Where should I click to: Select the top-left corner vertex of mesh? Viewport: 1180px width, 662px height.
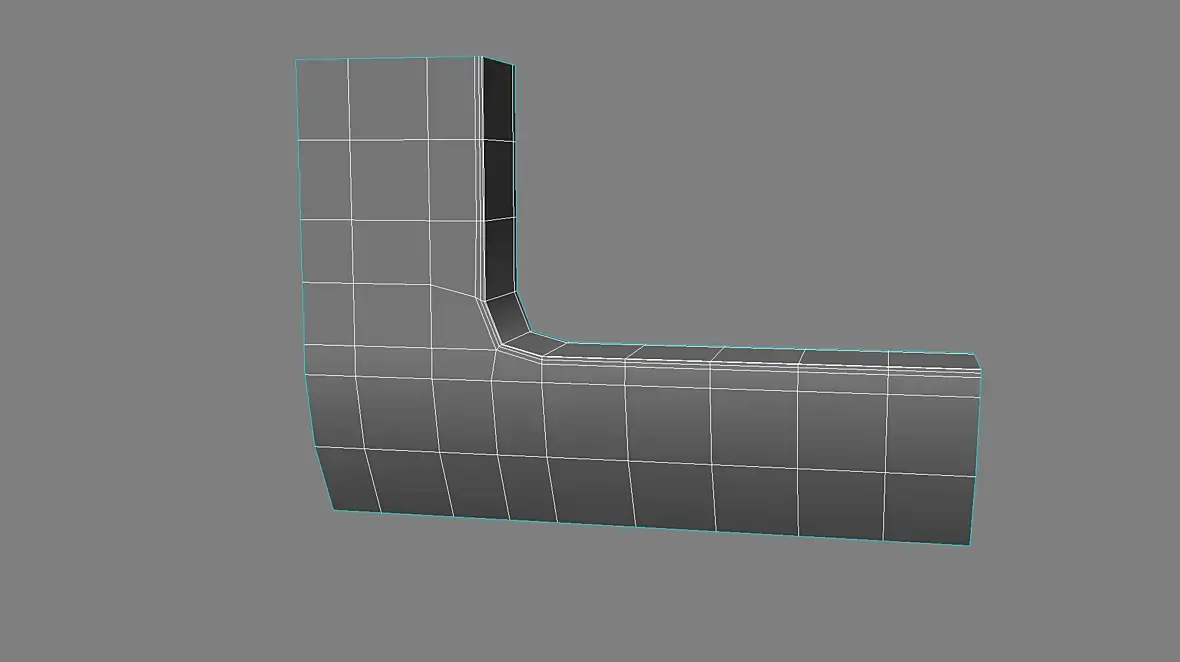click(x=296, y=60)
